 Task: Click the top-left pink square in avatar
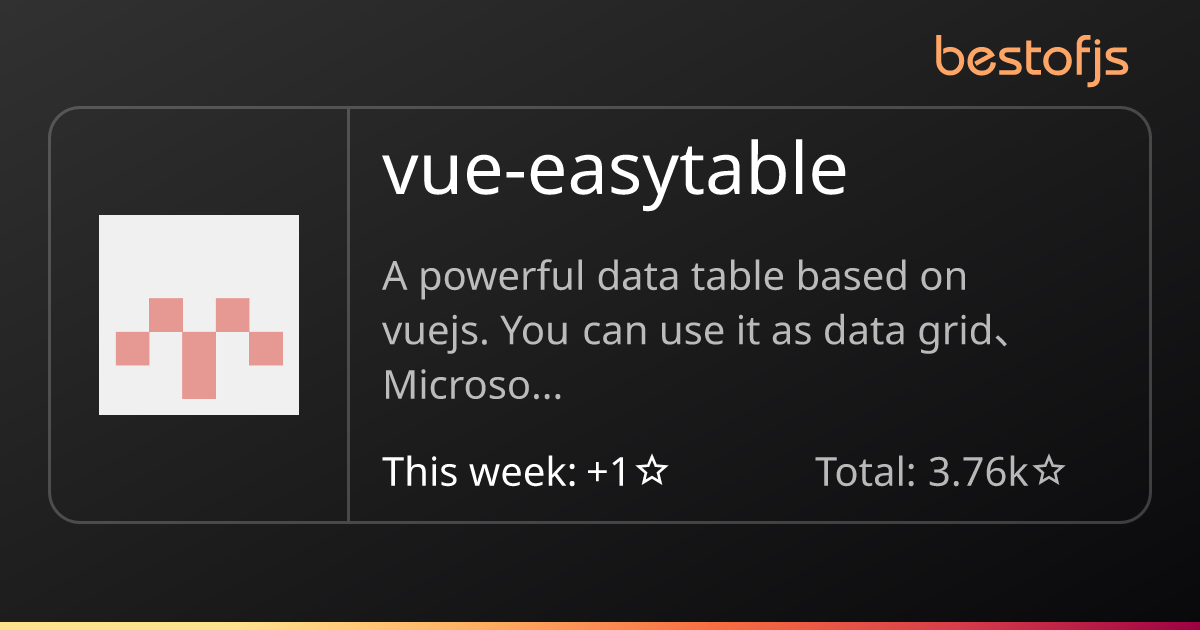166,315
